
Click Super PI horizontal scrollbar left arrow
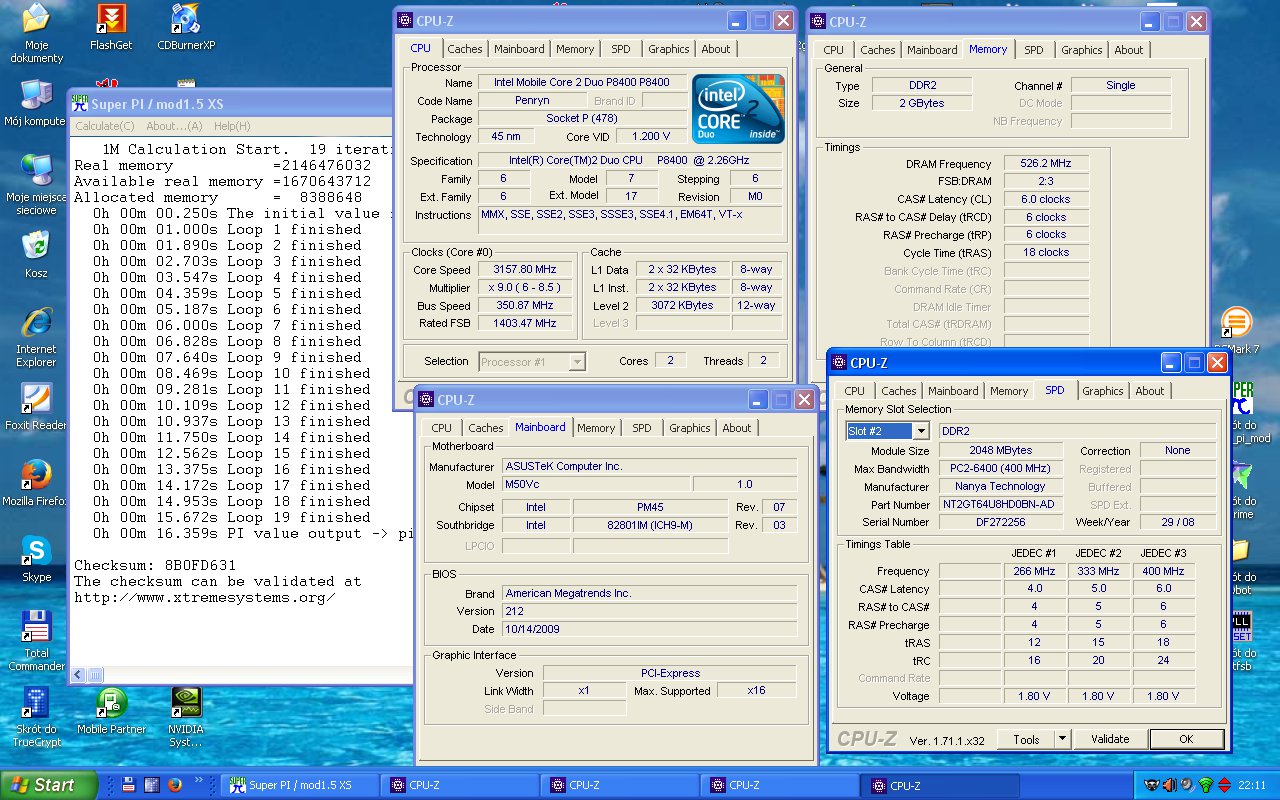[79, 674]
